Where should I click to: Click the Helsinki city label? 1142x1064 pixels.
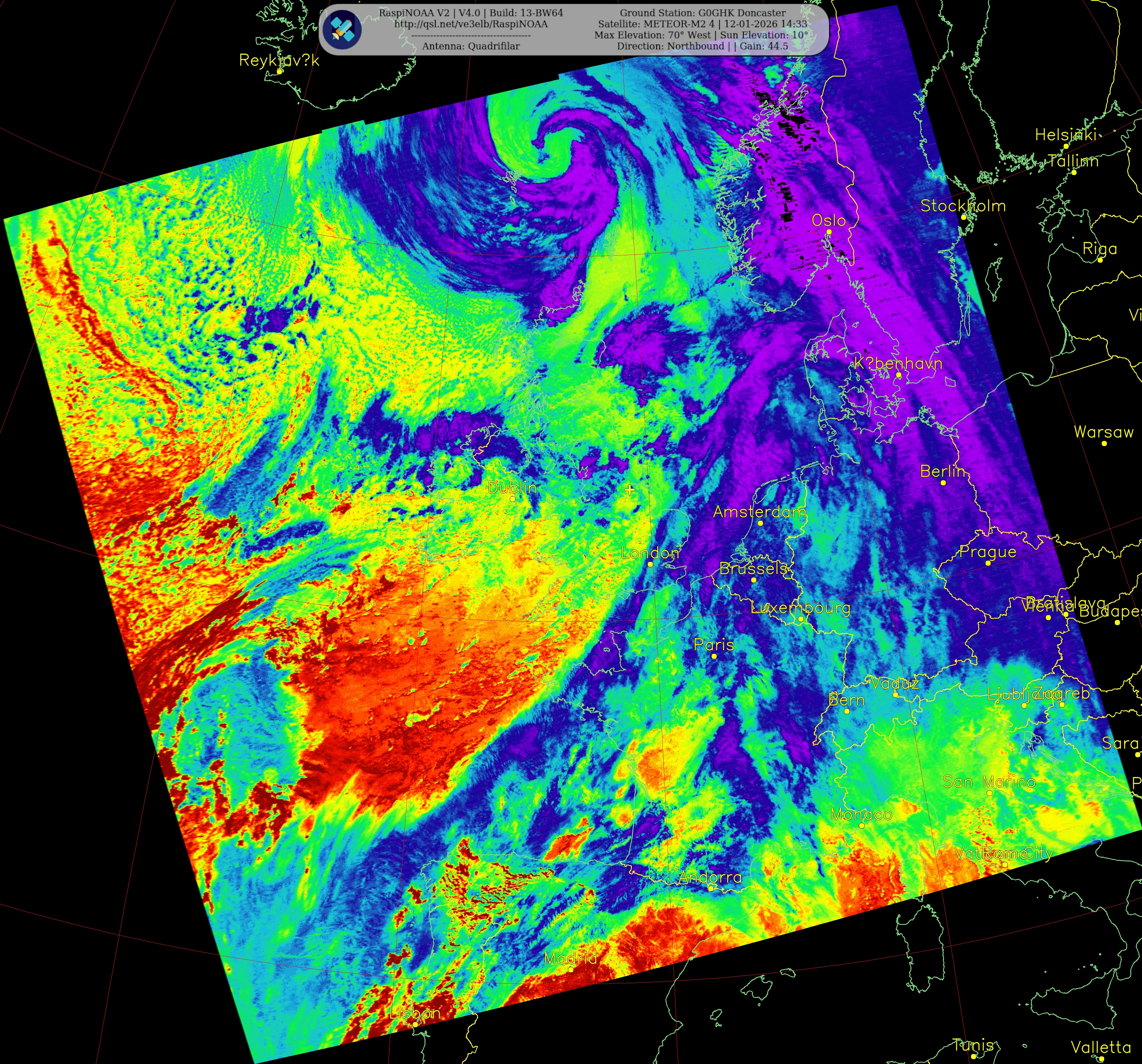pos(1066,135)
